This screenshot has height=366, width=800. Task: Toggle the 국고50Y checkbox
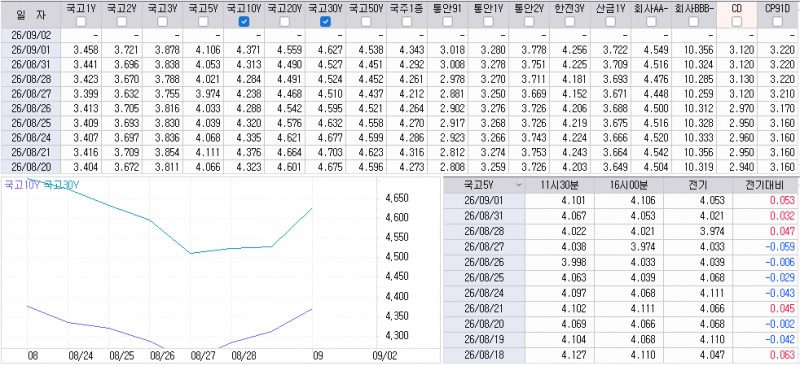[x=366, y=21]
